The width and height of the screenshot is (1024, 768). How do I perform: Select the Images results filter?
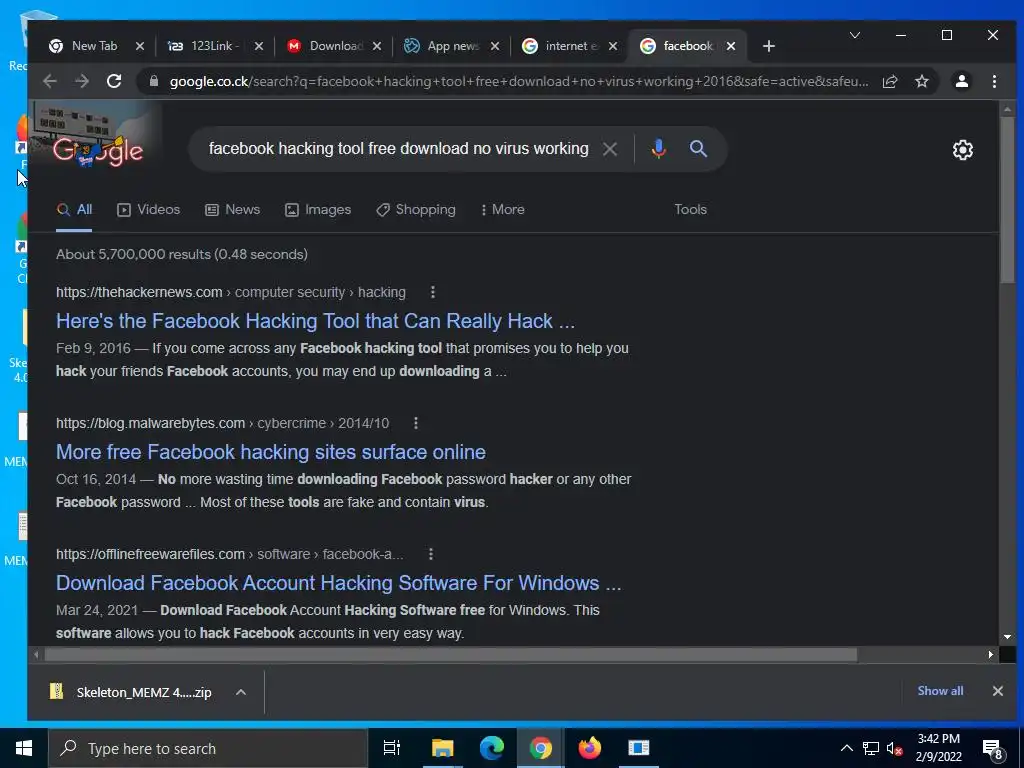coord(318,210)
